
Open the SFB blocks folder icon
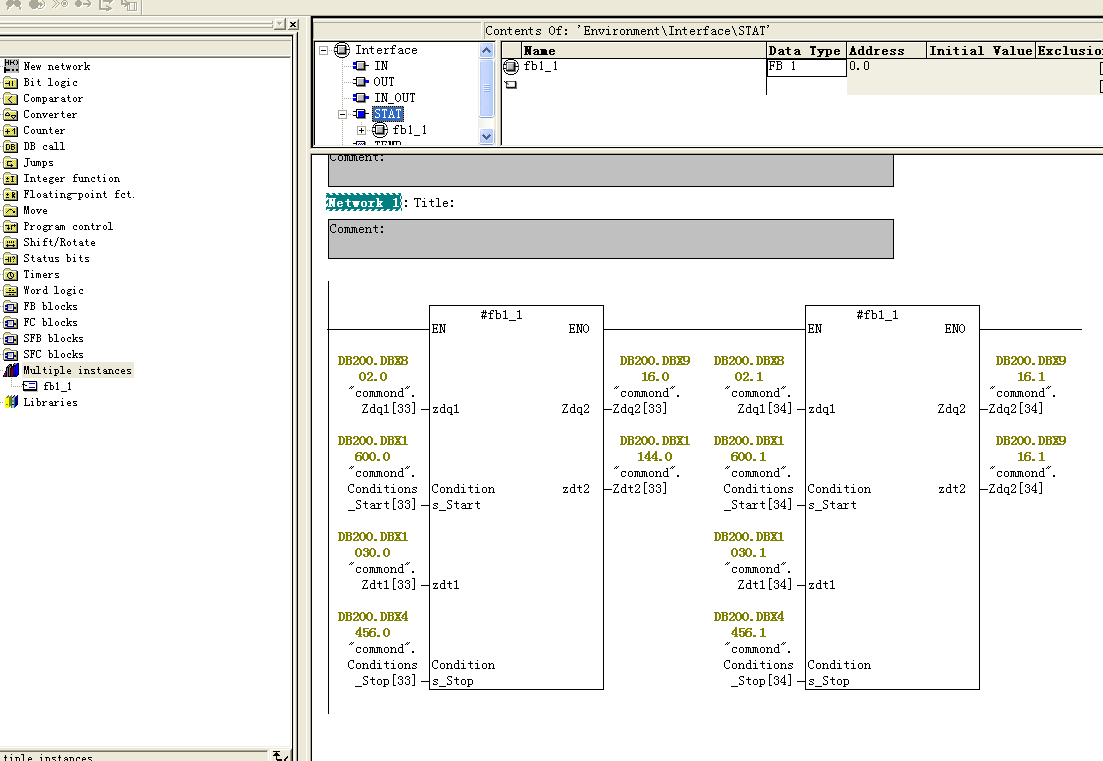pos(11,338)
